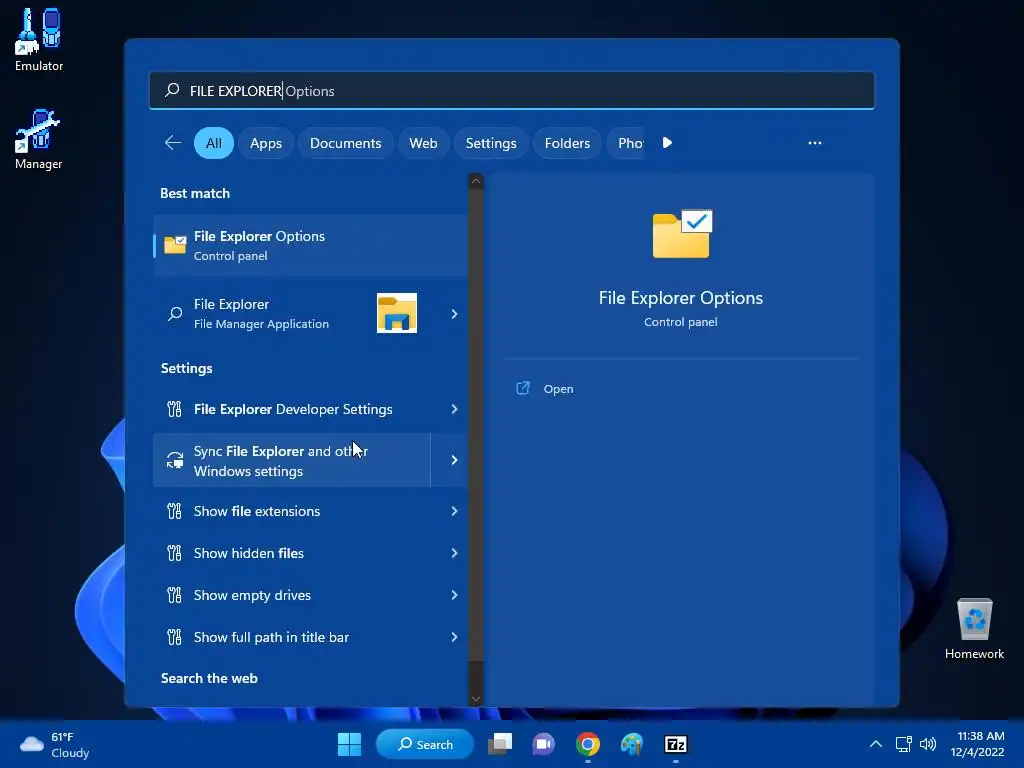Click the File Explorer app thumbnail icon
The width and height of the screenshot is (1024, 768).
click(397, 313)
